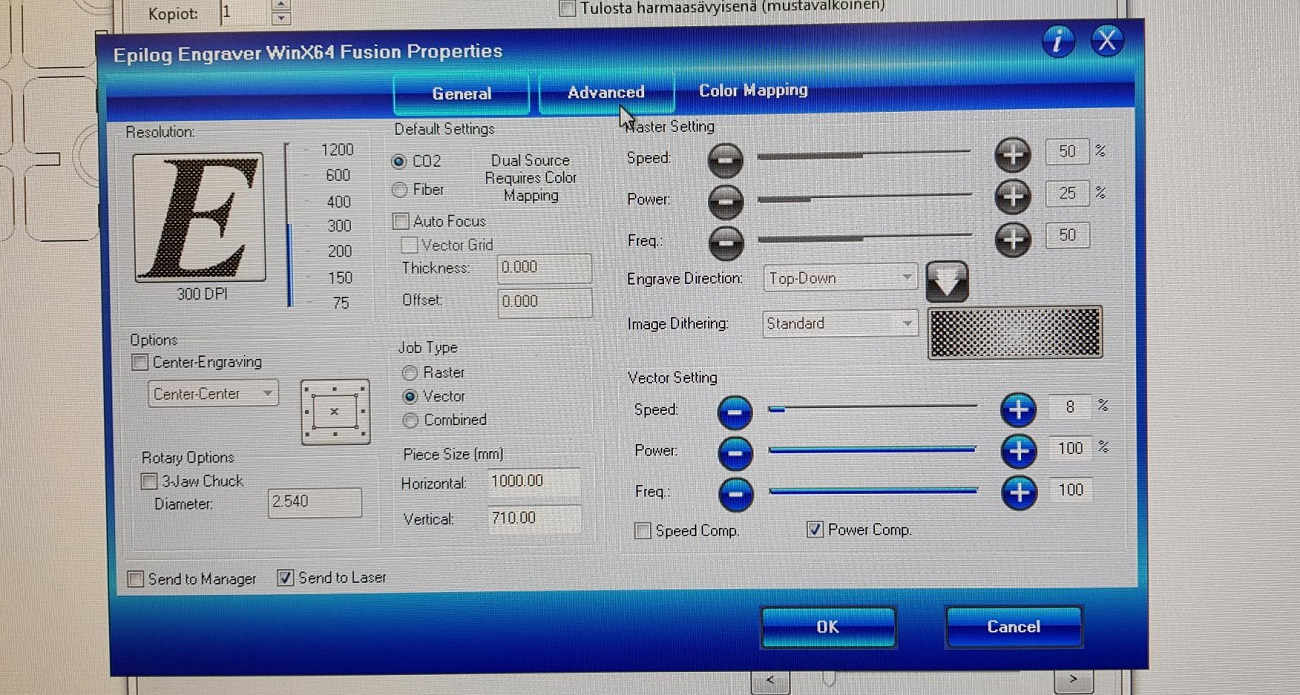
Task: Adjust the Vector Freq slider
Action: coord(872,491)
